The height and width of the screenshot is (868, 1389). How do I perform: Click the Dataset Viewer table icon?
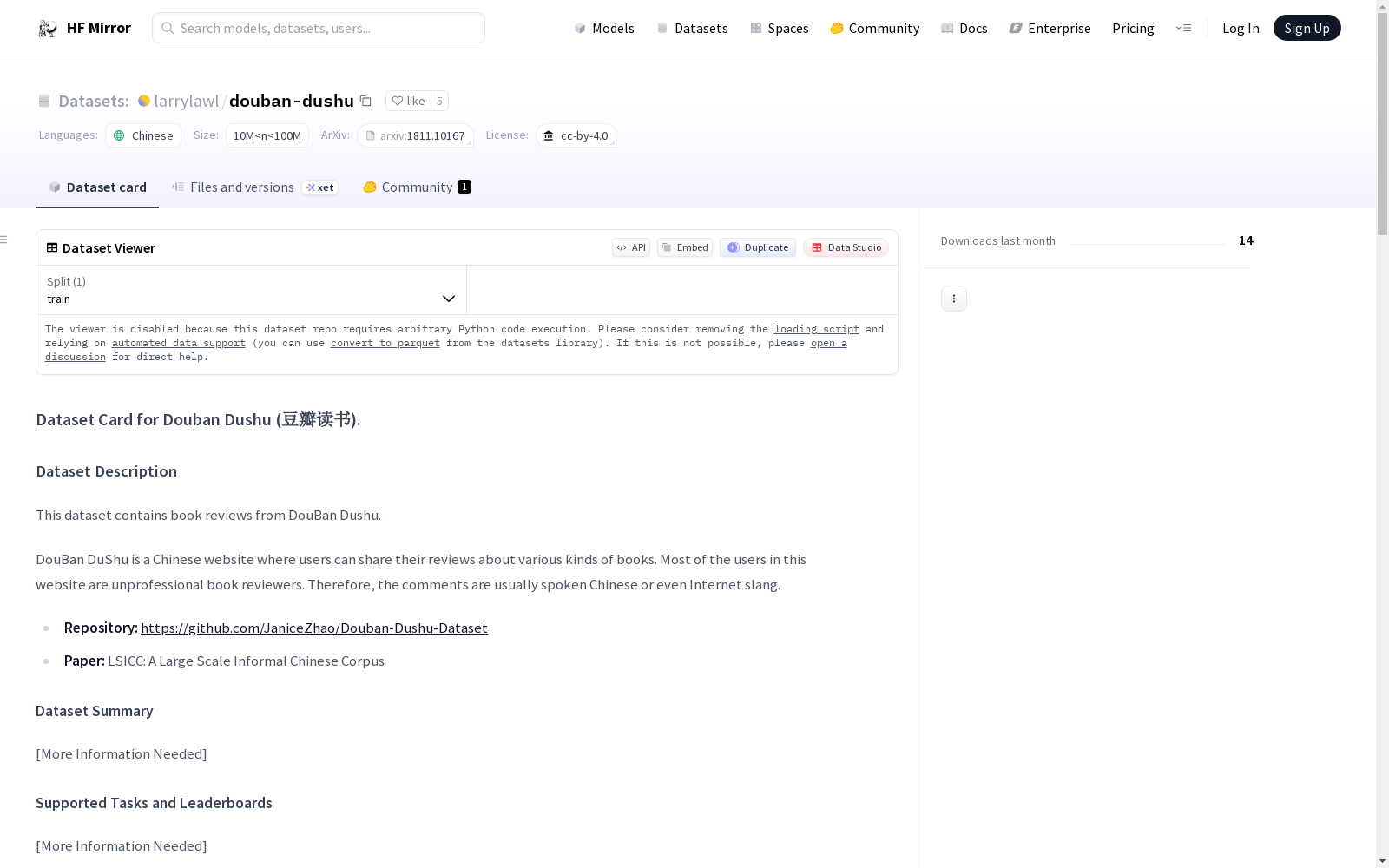52,247
